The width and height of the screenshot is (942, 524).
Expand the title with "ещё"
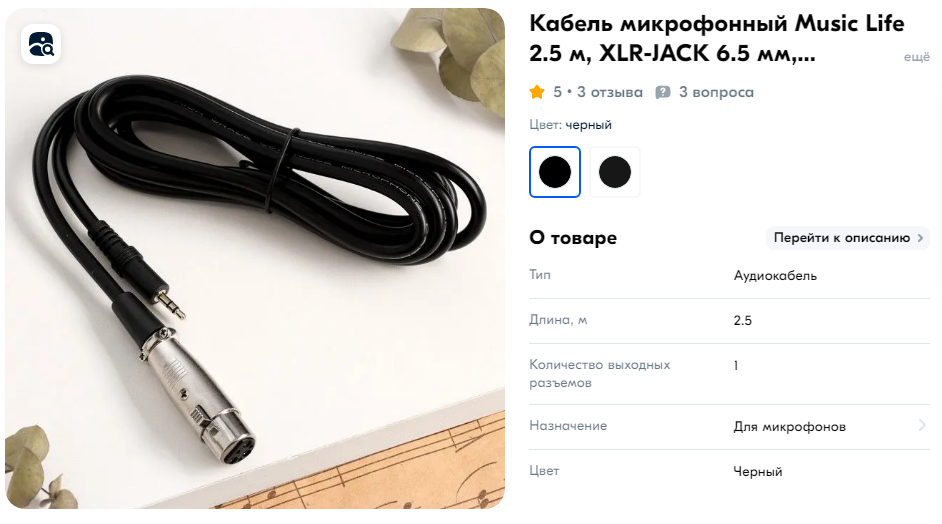pos(917,56)
